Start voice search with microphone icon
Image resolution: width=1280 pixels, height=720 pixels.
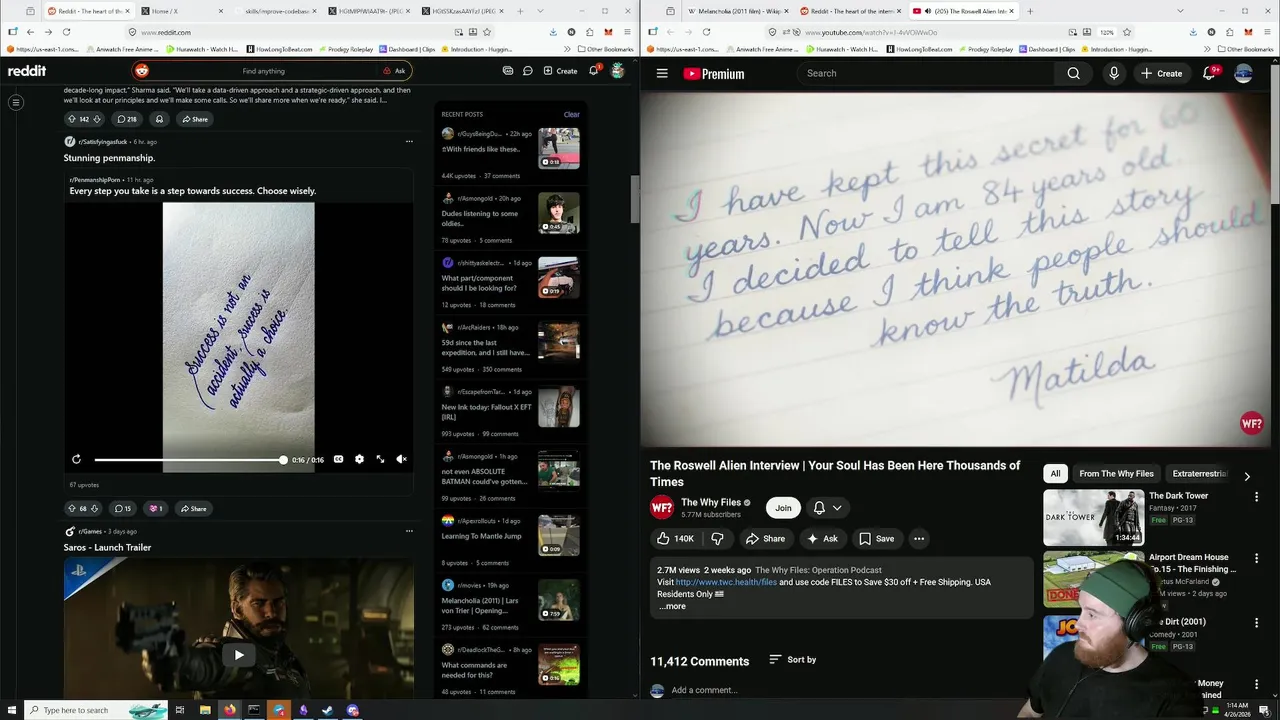tap(1114, 73)
